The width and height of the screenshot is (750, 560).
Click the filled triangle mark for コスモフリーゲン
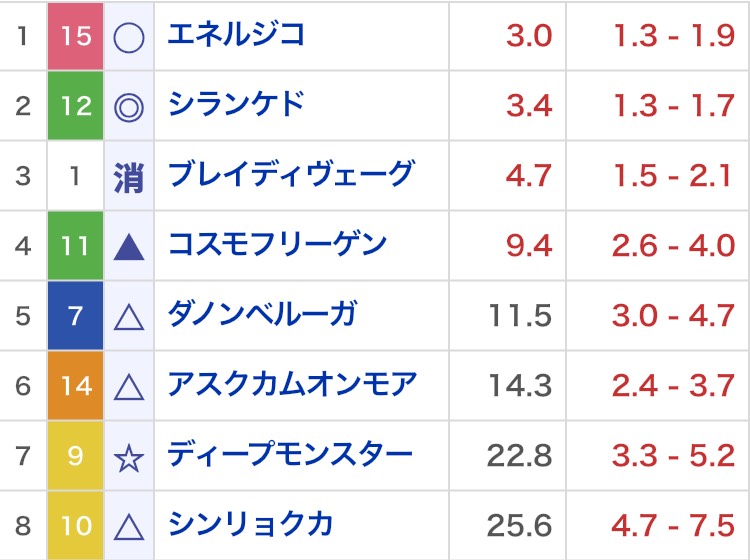point(129,246)
